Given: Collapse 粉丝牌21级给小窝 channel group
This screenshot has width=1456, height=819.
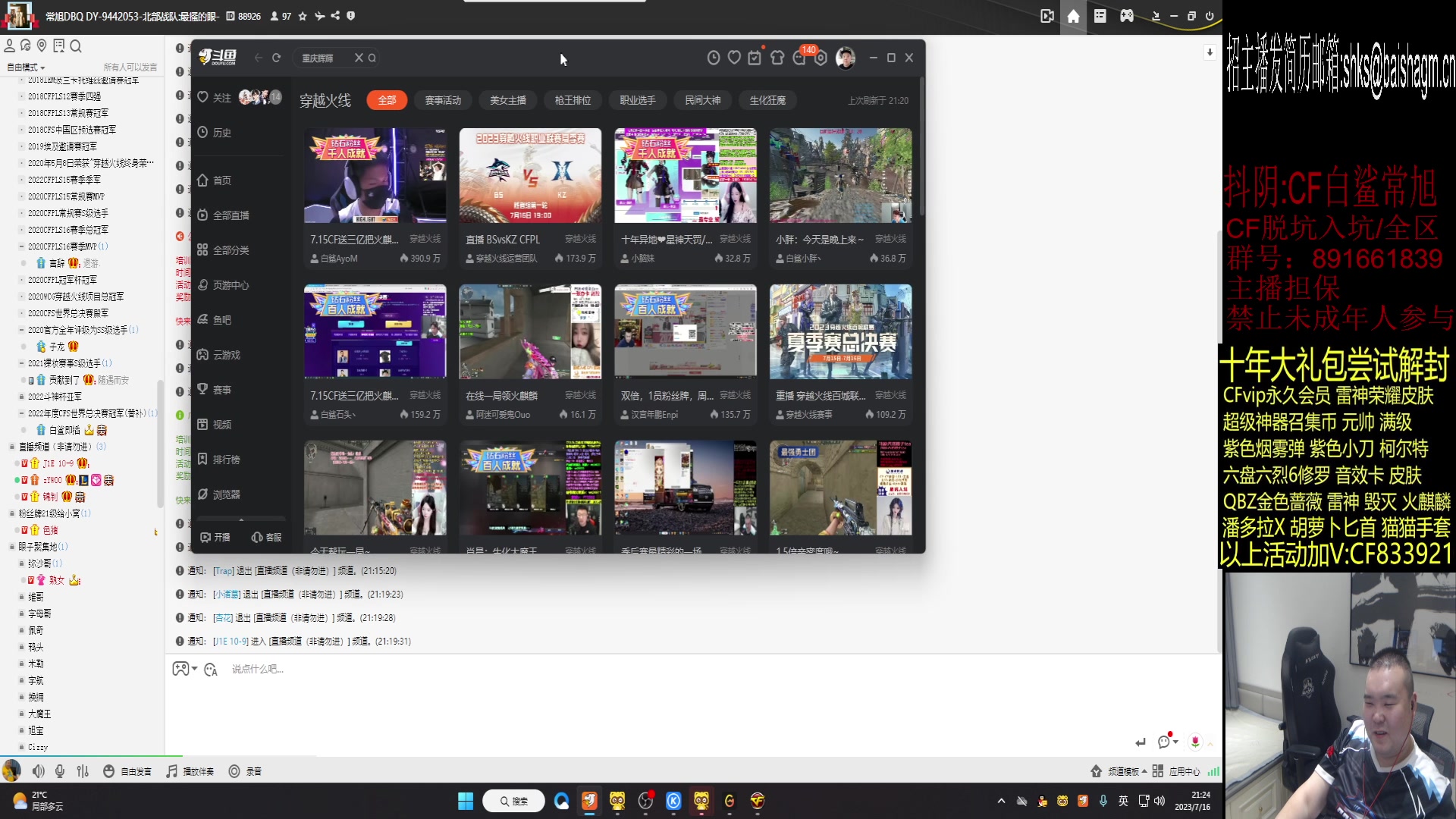Looking at the screenshot, I should coord(11,513).
